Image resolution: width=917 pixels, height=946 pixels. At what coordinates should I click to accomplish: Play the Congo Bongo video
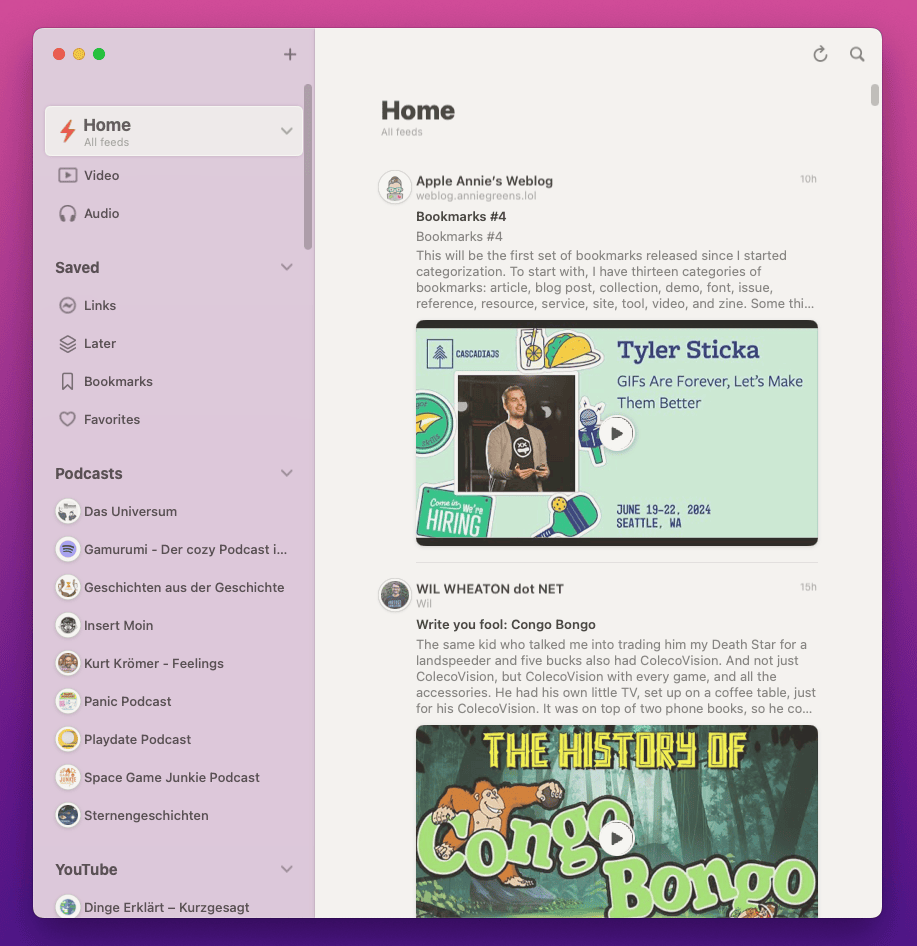pyautogui.click(x=617, y=839)
